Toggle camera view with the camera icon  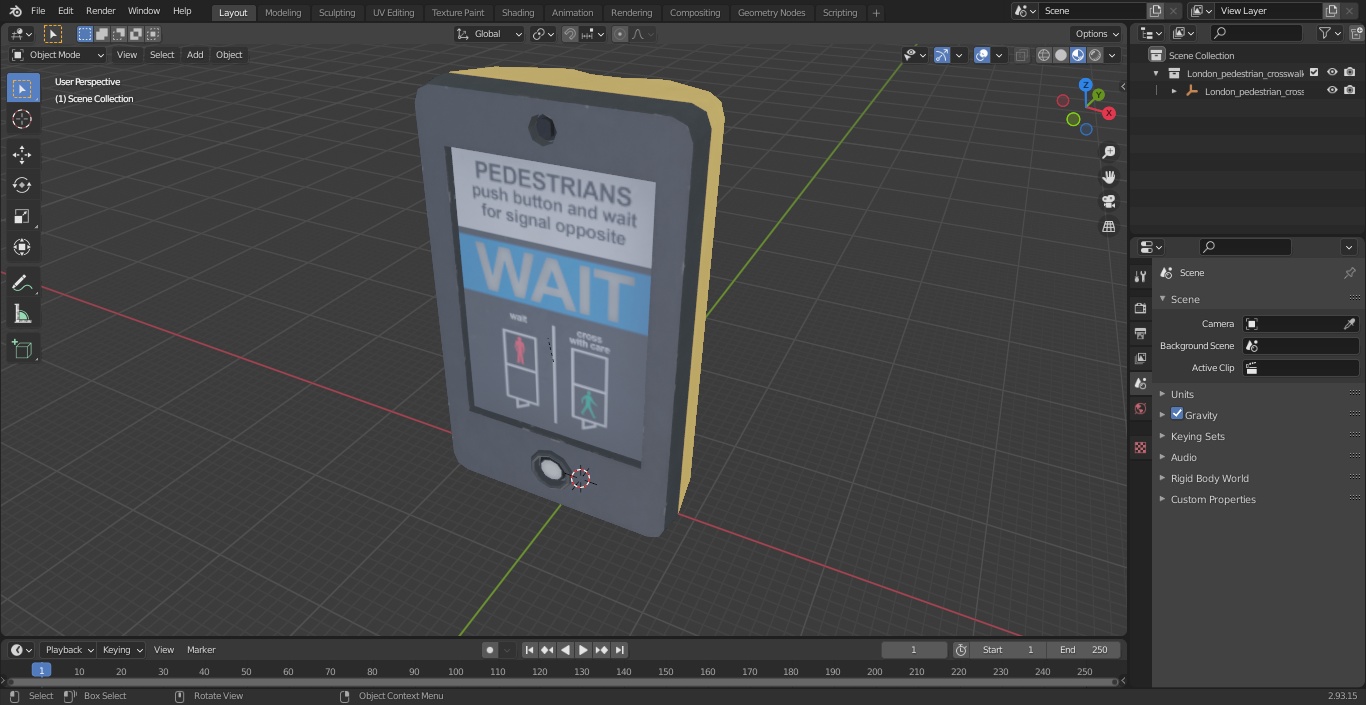tap(1108, 202)
